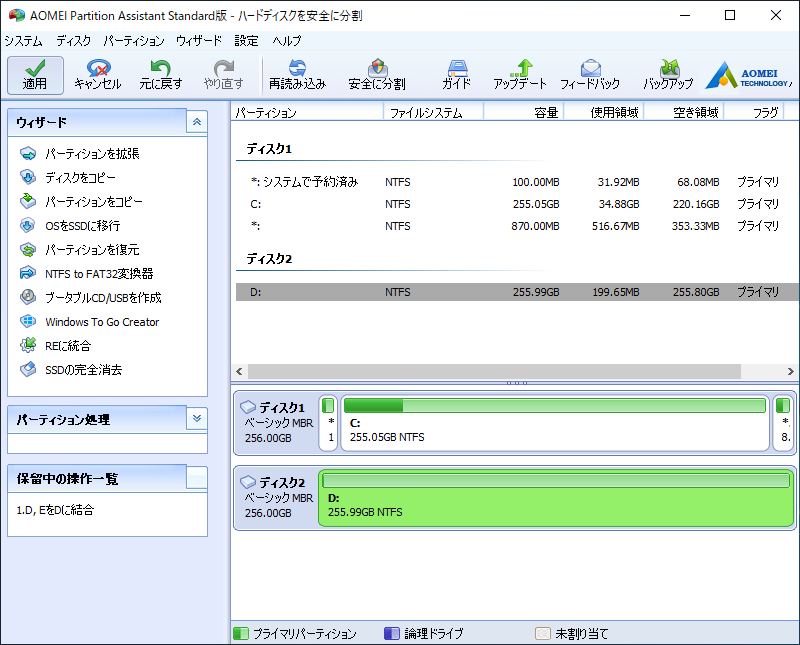Click the ディスク1 heading in the list

[269, 149]
